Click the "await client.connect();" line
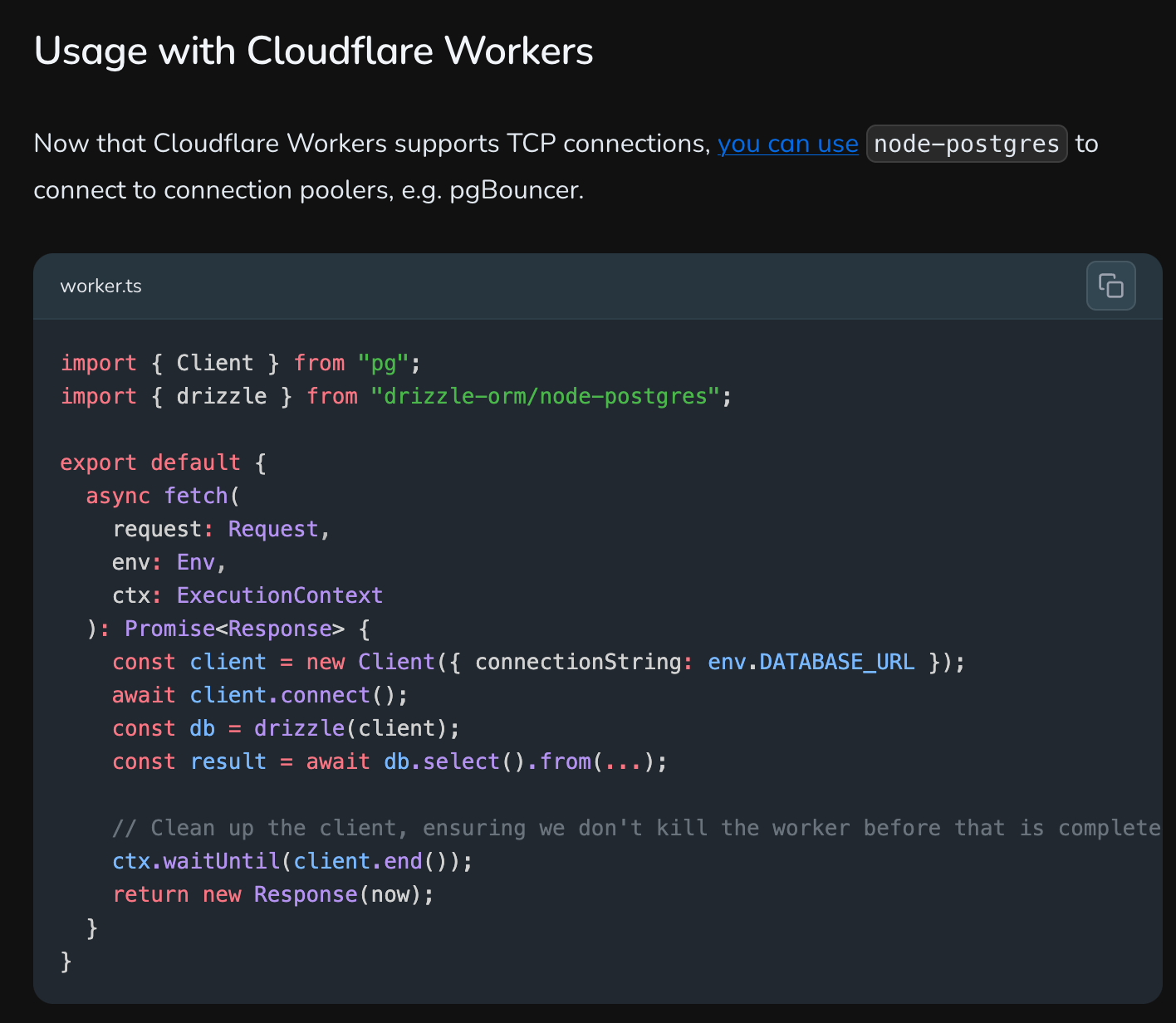 coord(260,695)
